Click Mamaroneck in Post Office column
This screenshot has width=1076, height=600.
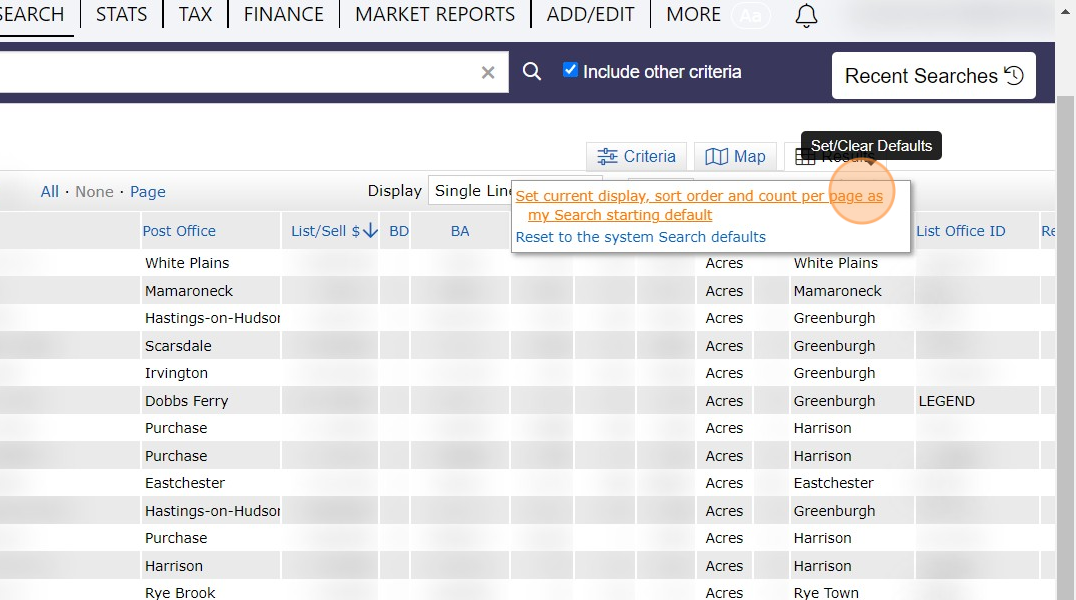pos(189,291)
